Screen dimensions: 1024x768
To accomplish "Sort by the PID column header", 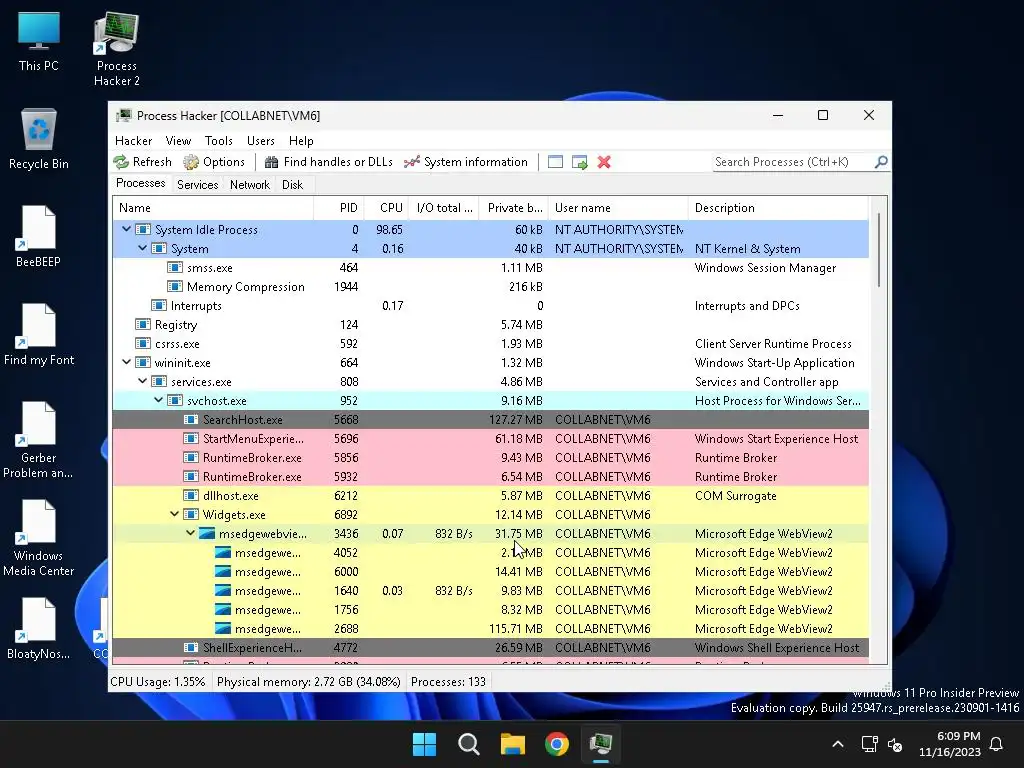I will click(339, 208).
